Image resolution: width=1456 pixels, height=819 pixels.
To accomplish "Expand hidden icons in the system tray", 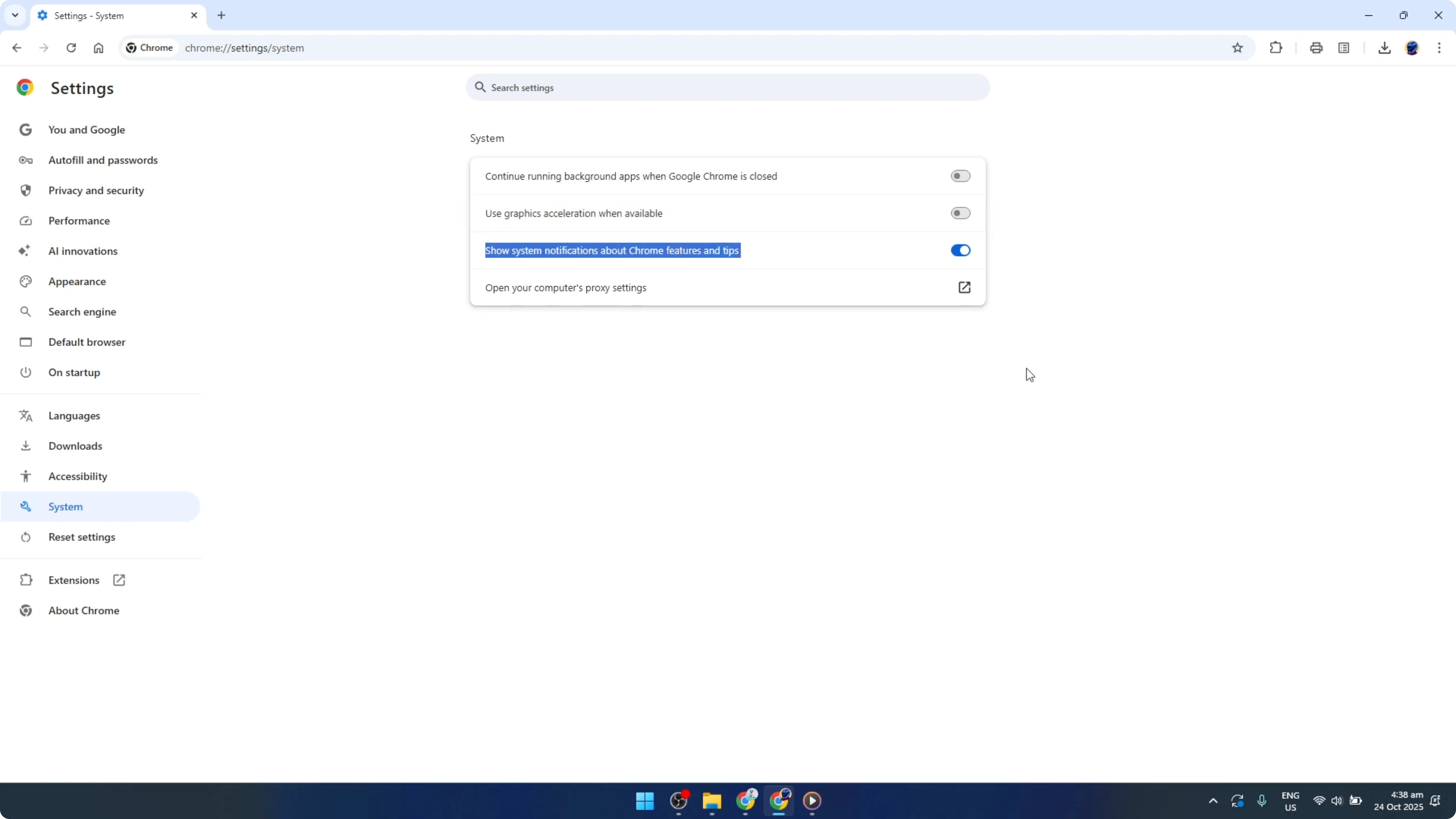I will [x=1213, y=801].
